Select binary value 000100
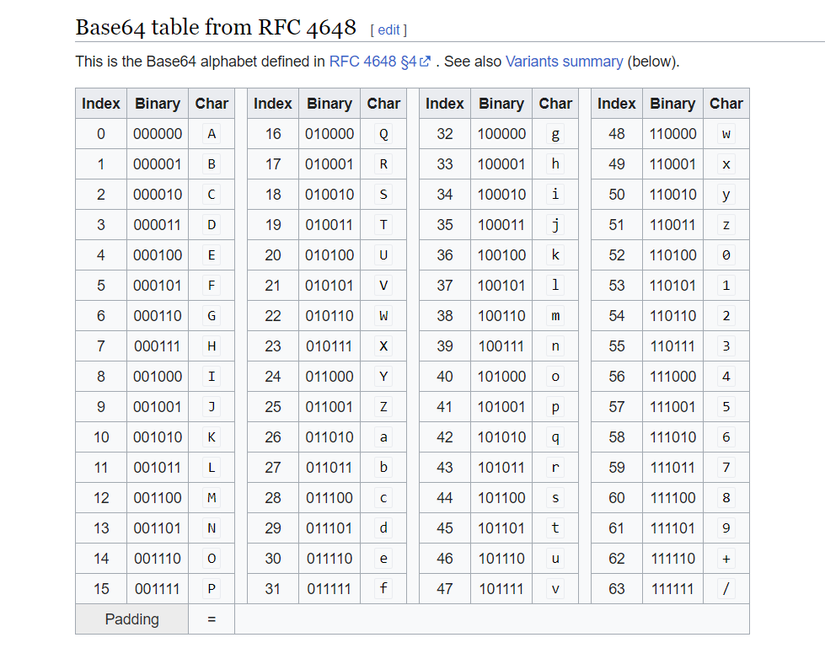This screenshot has height=648, width=825. tap(157, 255)
